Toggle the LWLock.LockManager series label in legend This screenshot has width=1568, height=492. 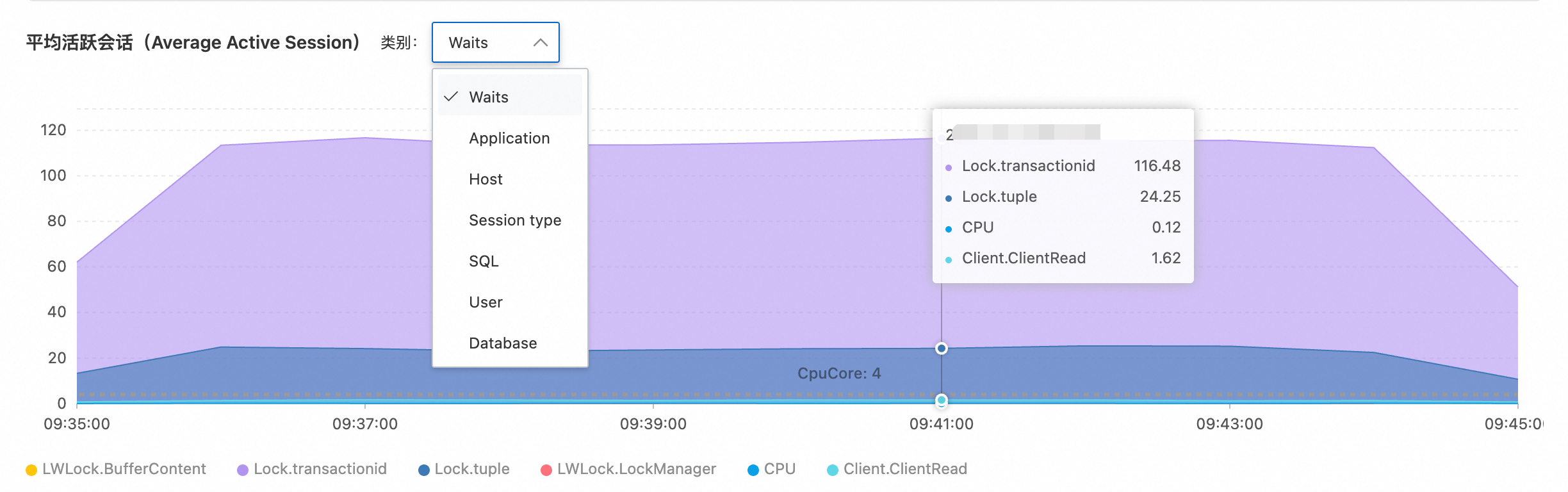coord(636,469)
